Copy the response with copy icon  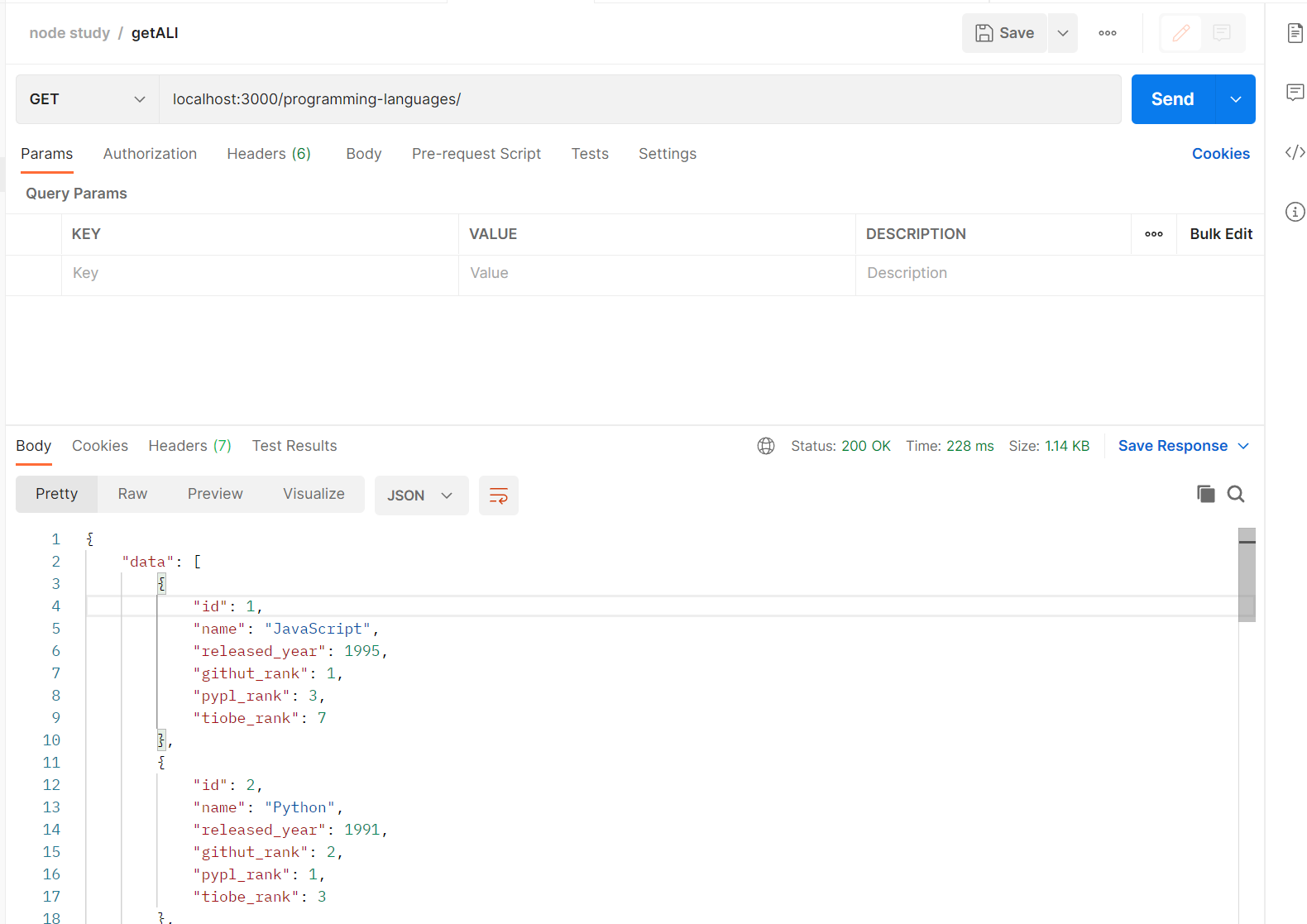[x=1206, y=494]
